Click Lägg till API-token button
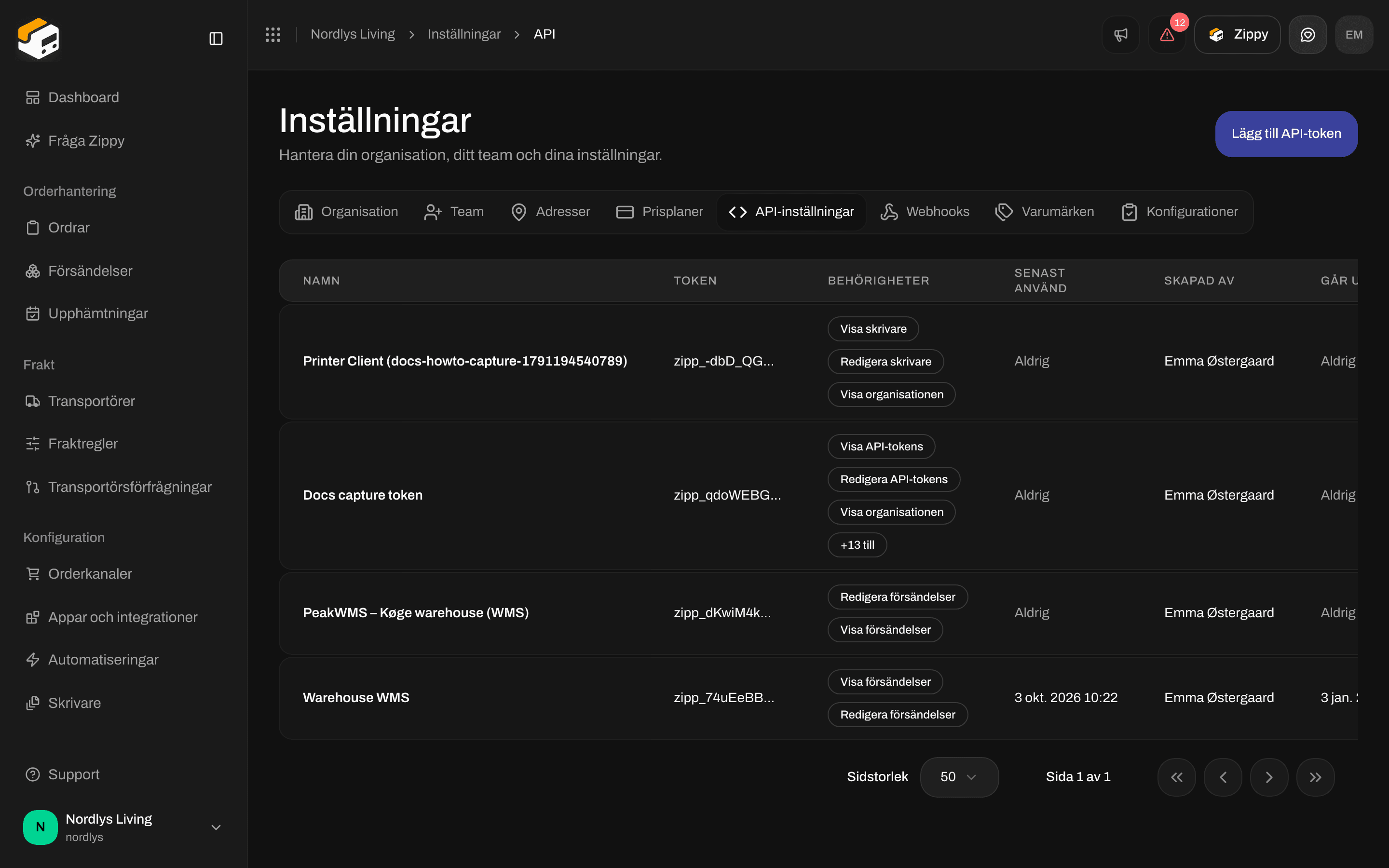 pyautogui.click(x=1286, y=134)
